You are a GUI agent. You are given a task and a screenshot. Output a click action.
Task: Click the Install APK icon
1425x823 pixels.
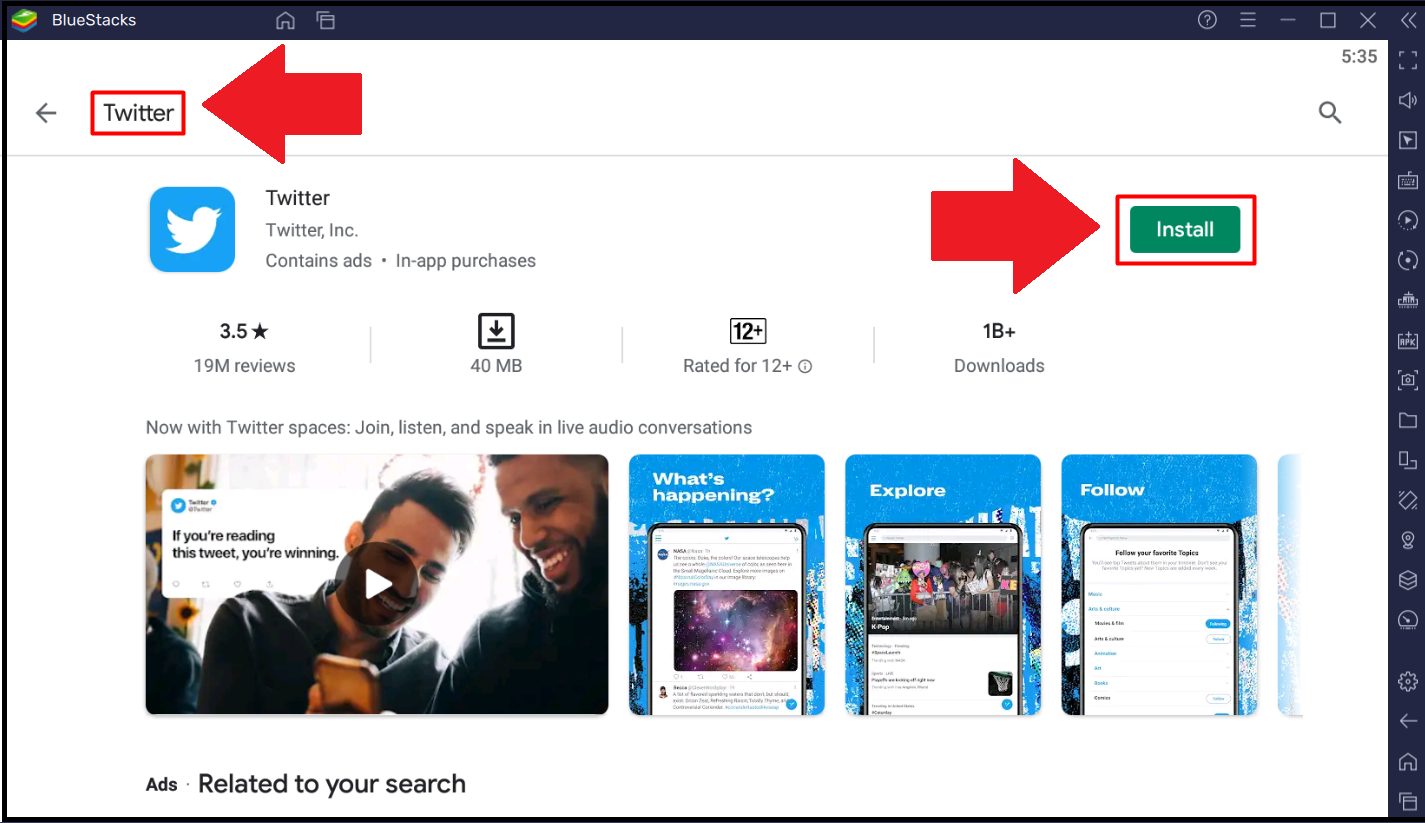[x=1408, y=340]
